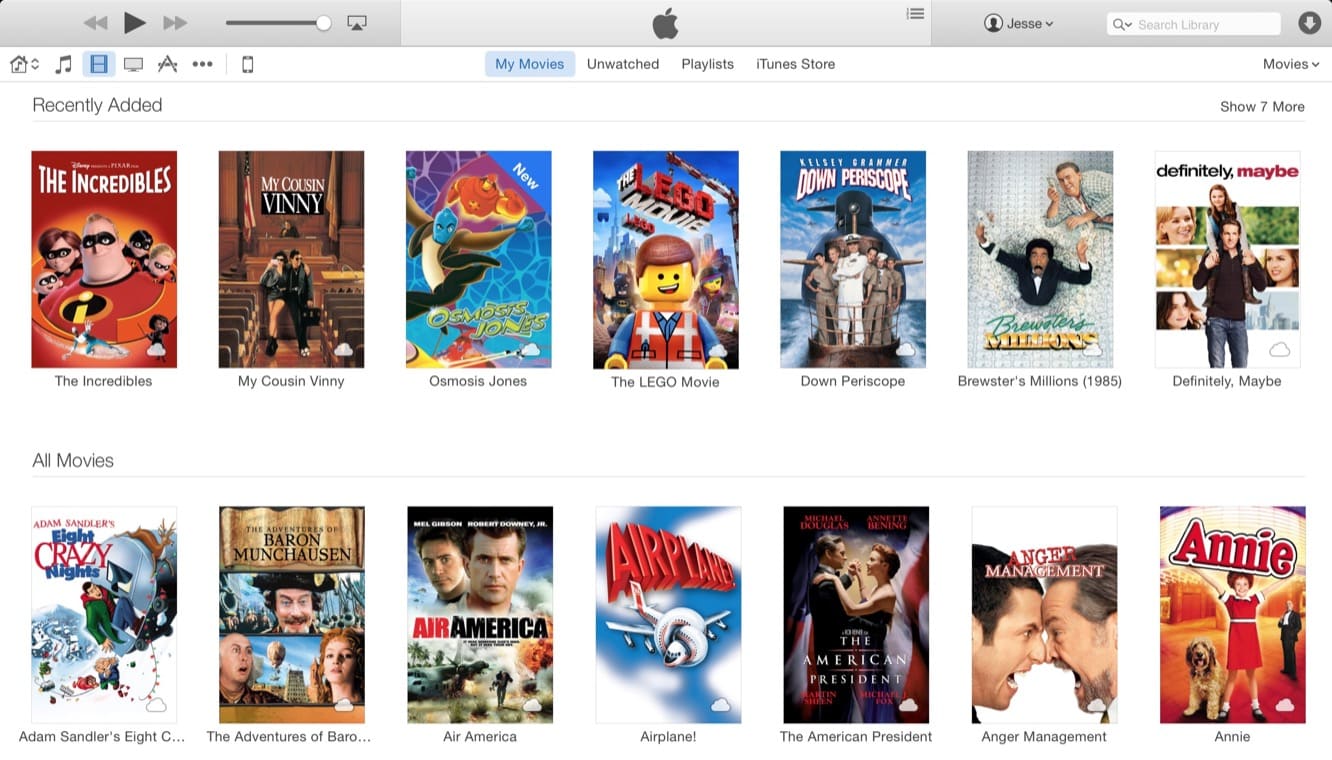Click the cloud icon on My Cousin Vinny

pos(344,349)
